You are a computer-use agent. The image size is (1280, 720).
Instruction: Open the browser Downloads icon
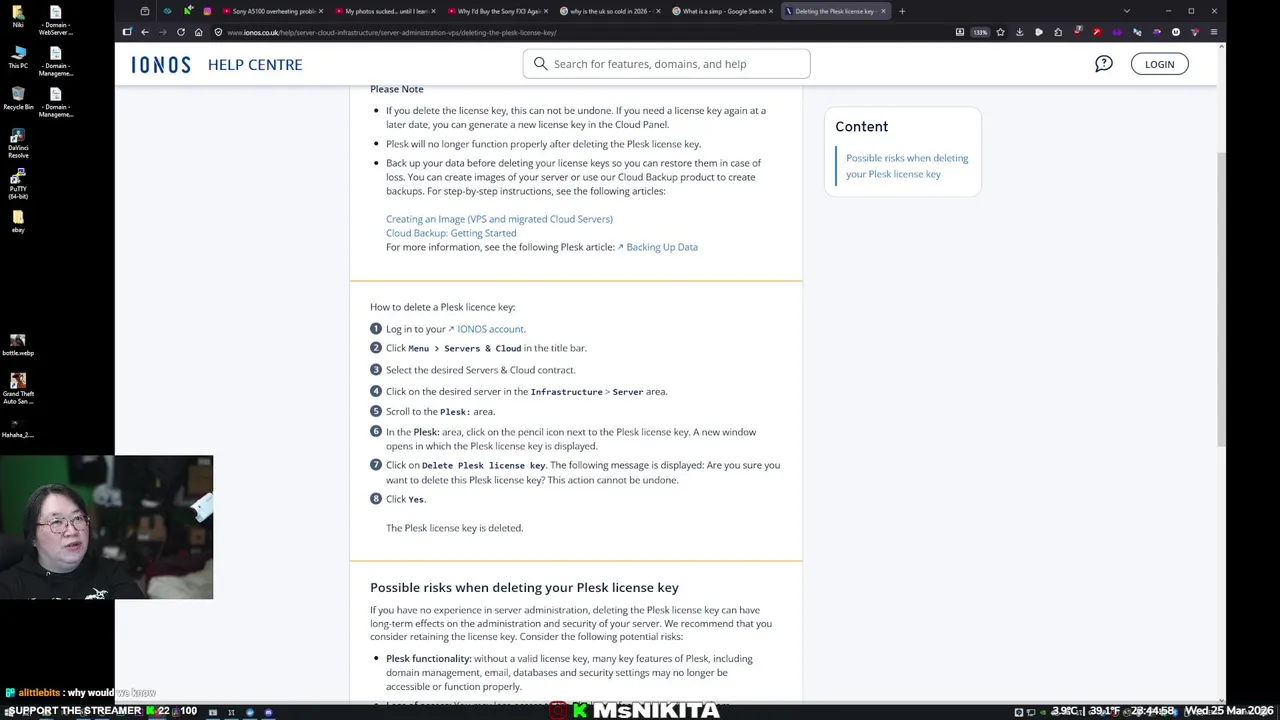1019,32
